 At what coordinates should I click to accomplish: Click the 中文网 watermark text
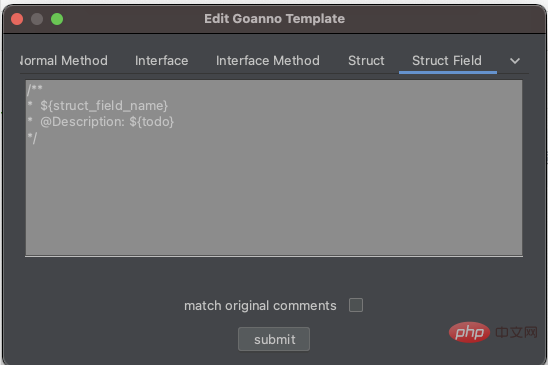(x=516, y=332)
